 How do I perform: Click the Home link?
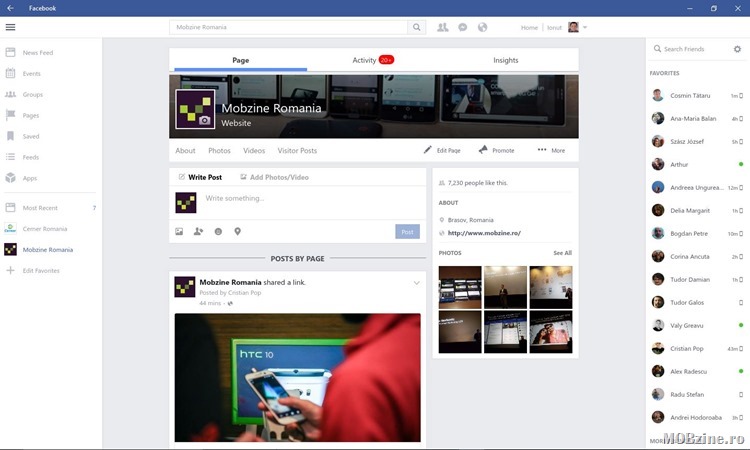click(x=529, y=28)
